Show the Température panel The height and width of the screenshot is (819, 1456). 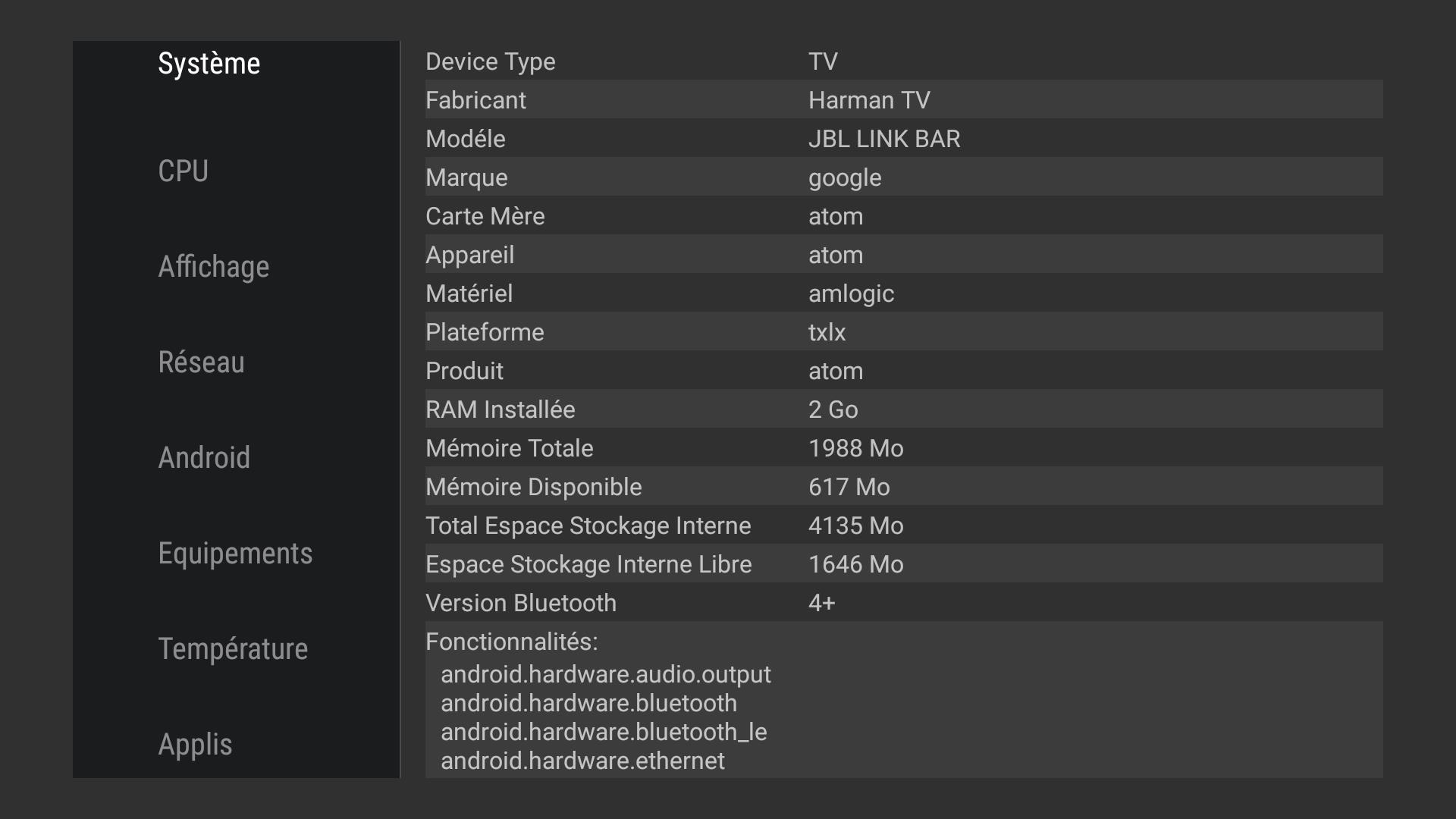click(x=233, y=649)
